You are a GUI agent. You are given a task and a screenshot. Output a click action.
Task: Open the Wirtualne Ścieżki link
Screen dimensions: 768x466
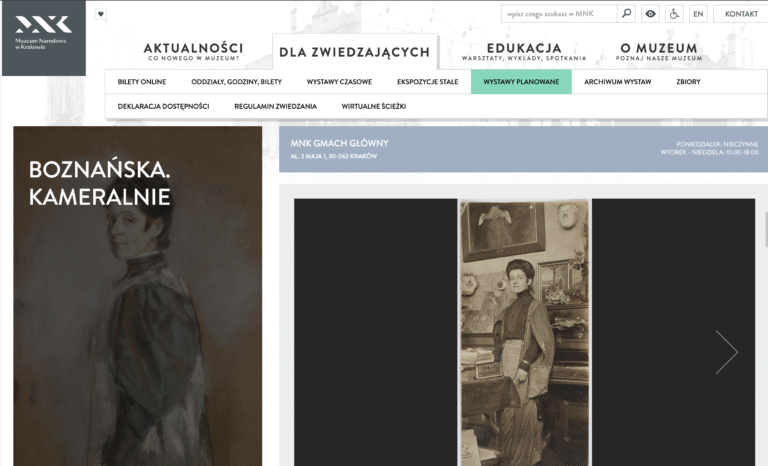pos(374,106)
